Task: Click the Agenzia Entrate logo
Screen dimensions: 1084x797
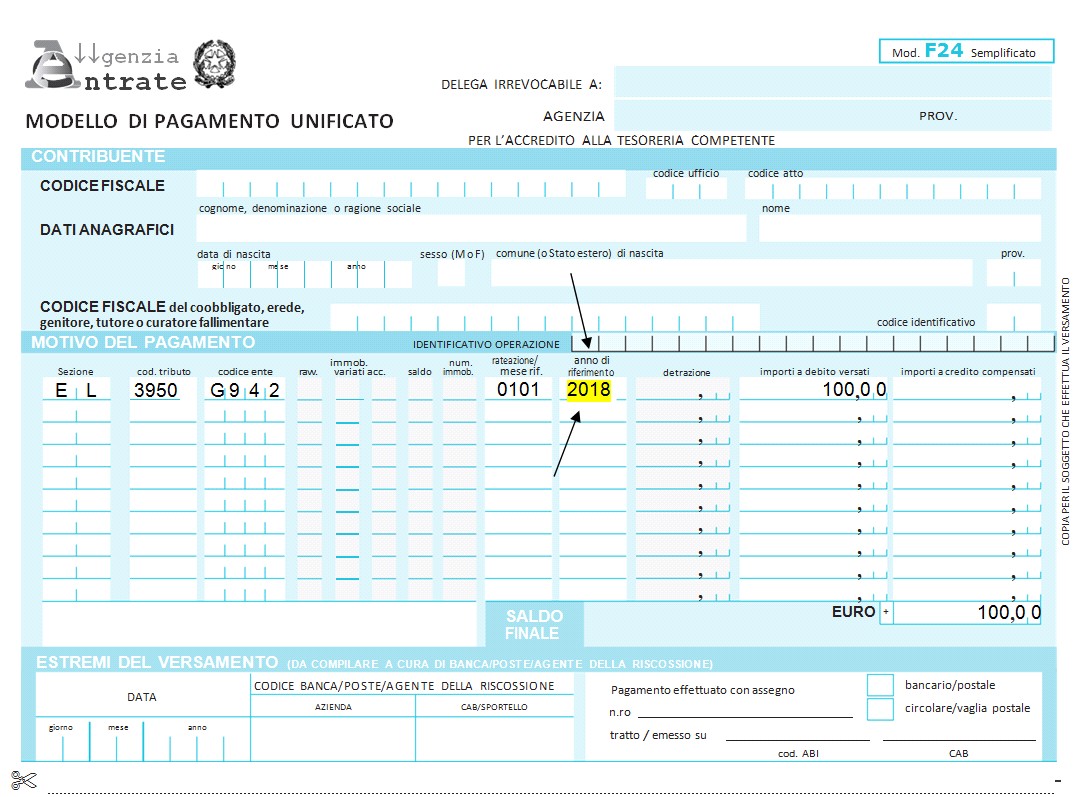Action: click(x=104, y=66)
